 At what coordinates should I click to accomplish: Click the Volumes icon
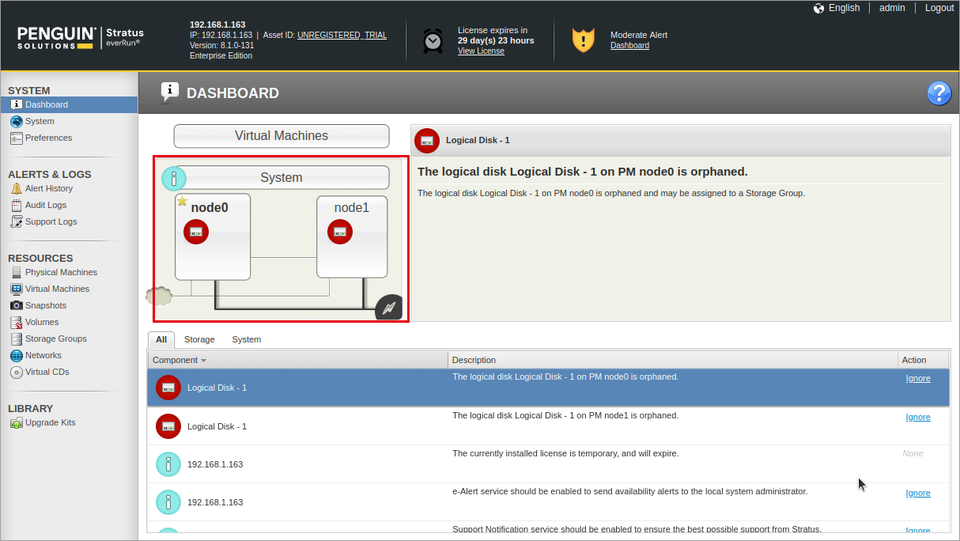(x=17, y=322)
